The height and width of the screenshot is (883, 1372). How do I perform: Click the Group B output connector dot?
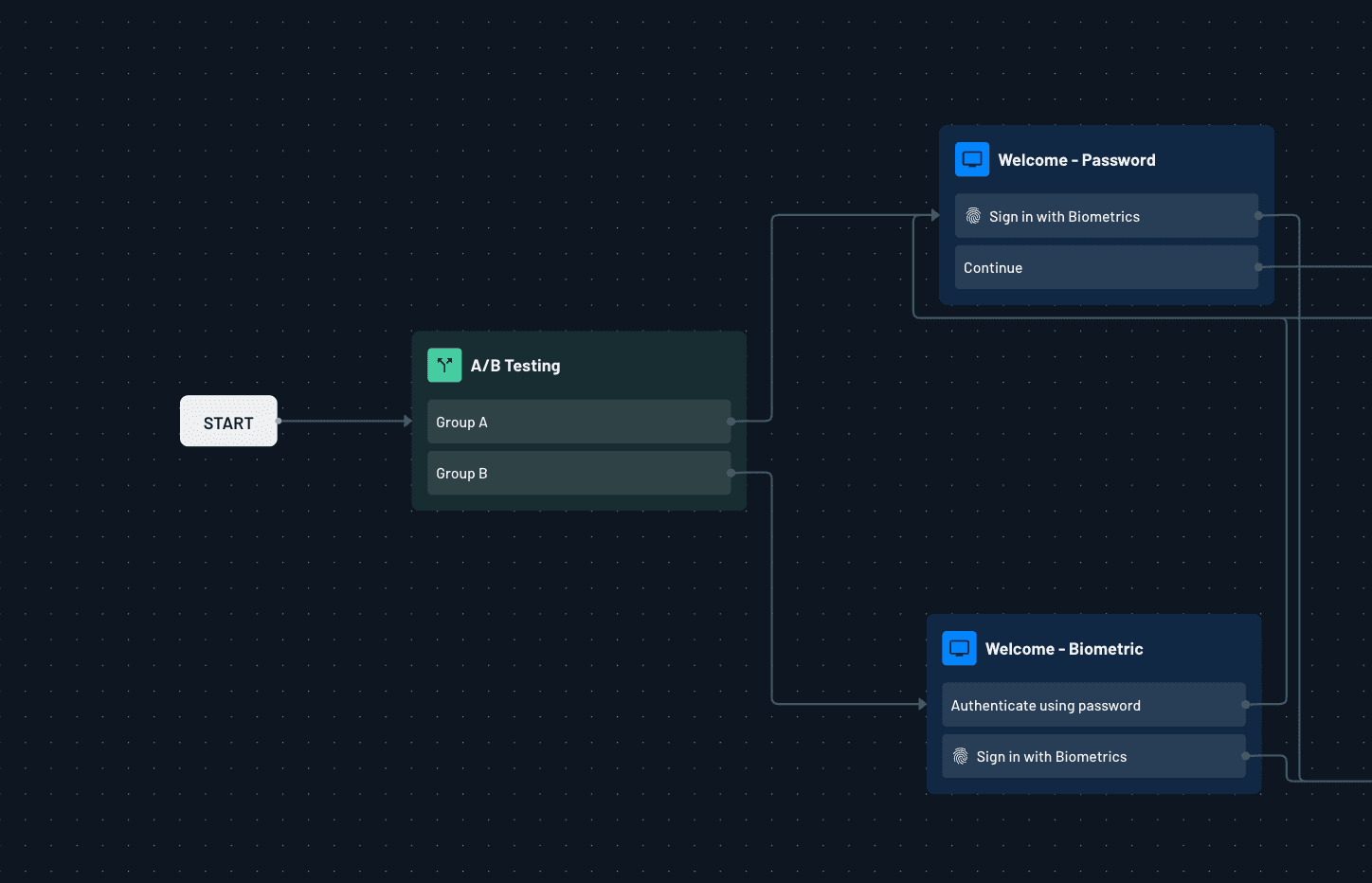(731, 473)
